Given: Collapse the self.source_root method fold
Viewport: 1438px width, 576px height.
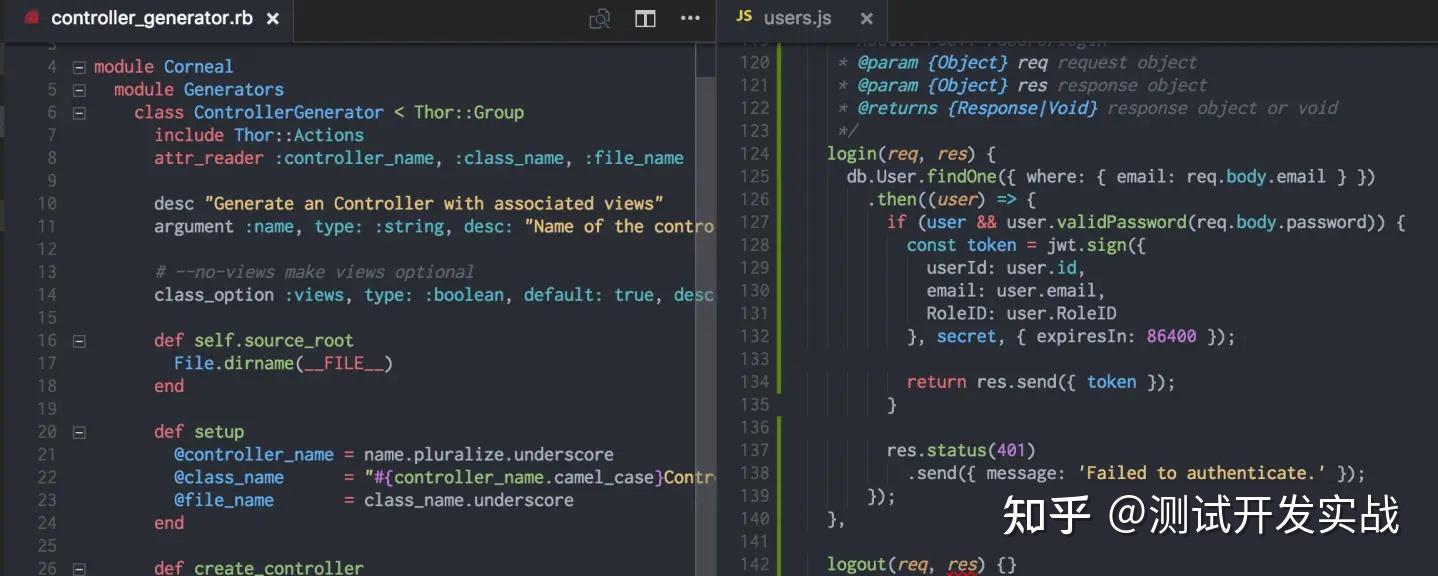Looking at the screenshot, I should coord(79,340).
